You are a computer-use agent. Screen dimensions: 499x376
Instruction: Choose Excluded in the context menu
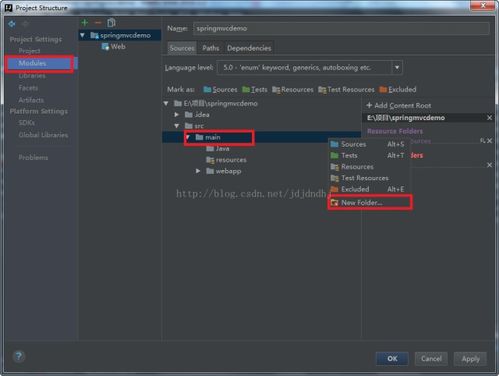[369, 189]
